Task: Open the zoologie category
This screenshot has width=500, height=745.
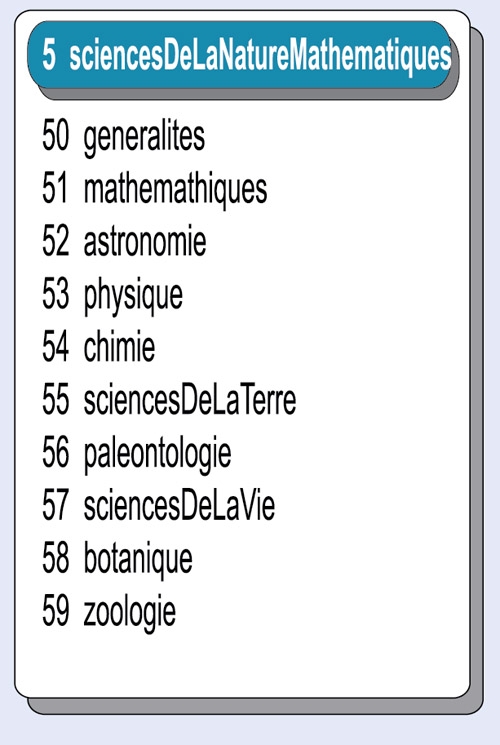Action: [x=130, y=612]
